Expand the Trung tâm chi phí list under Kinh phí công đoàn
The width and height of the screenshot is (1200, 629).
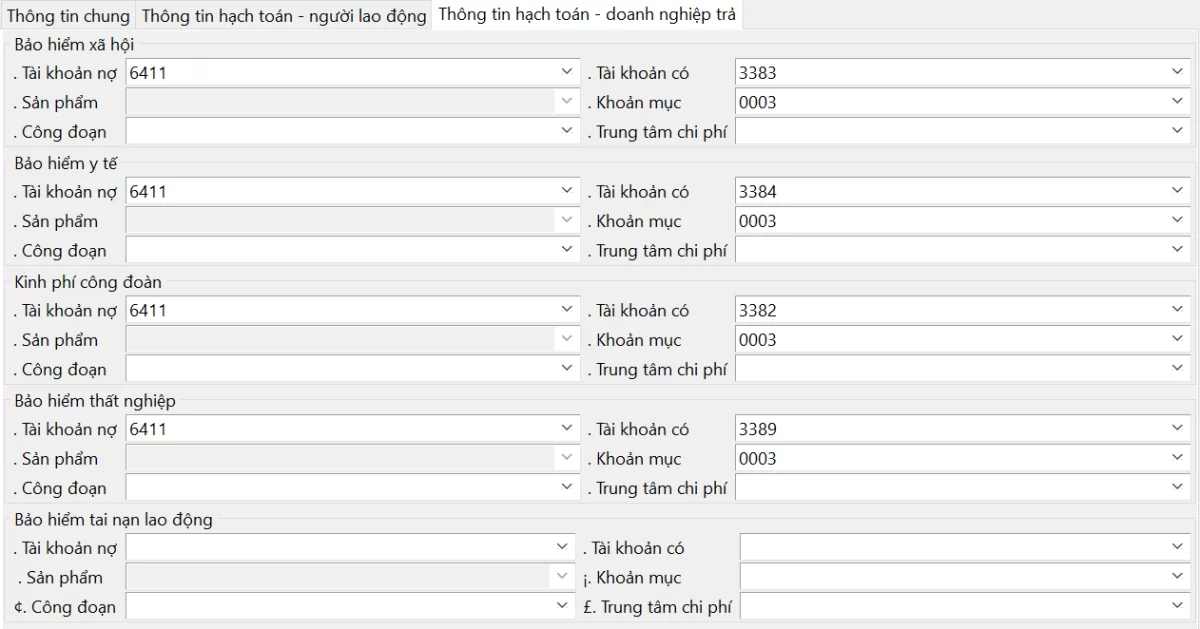1178,369
